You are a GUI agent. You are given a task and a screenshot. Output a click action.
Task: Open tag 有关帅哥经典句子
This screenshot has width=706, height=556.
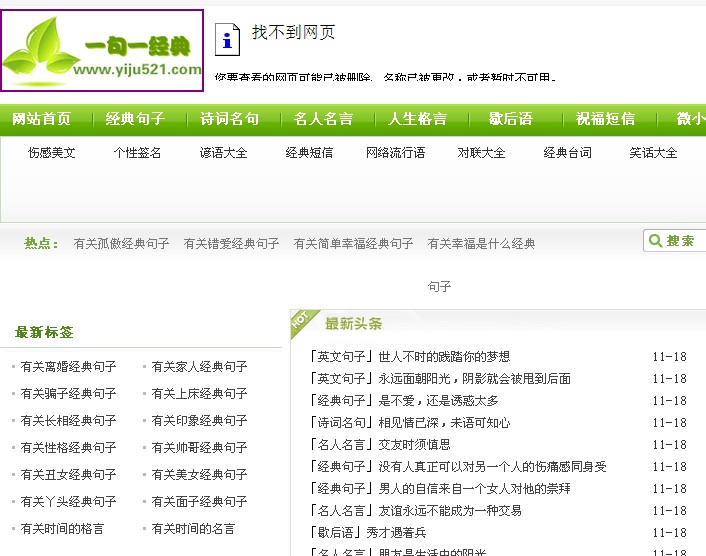(199, 448)
